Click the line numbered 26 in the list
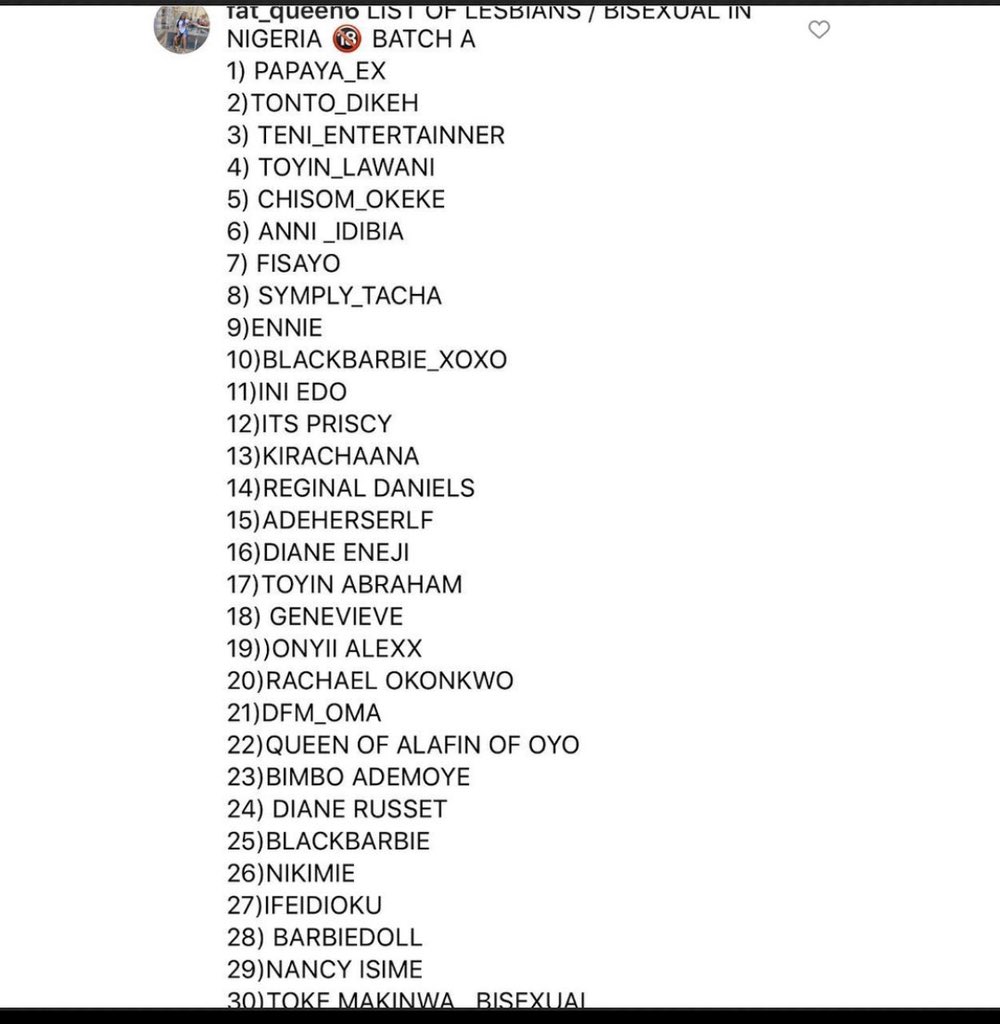Image resolution: width=1000 pixels, height=1024 pixels. pyautogui.click(x=291, y=873)
